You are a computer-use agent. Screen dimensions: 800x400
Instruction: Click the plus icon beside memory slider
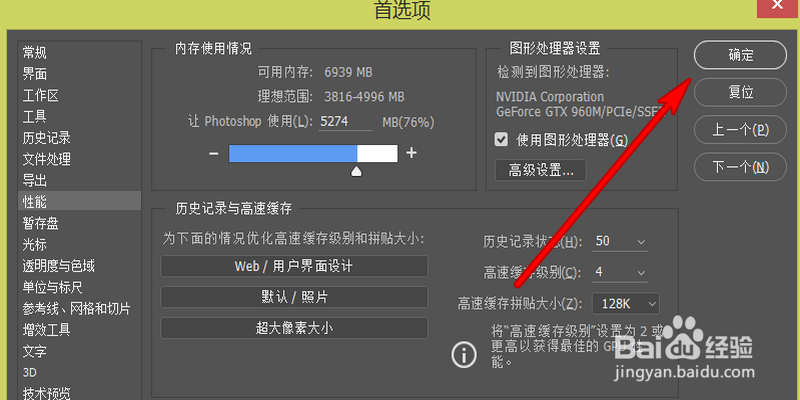[x=411, y=153]
